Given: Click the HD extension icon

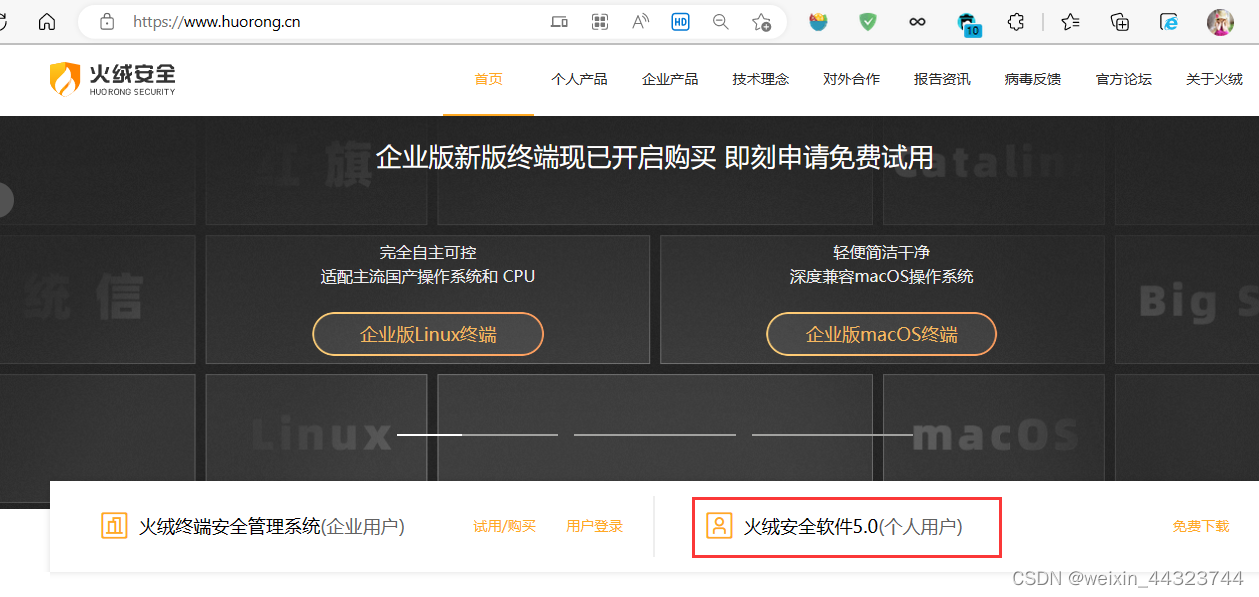Looking at the screenshot, I should click(680, 21).
